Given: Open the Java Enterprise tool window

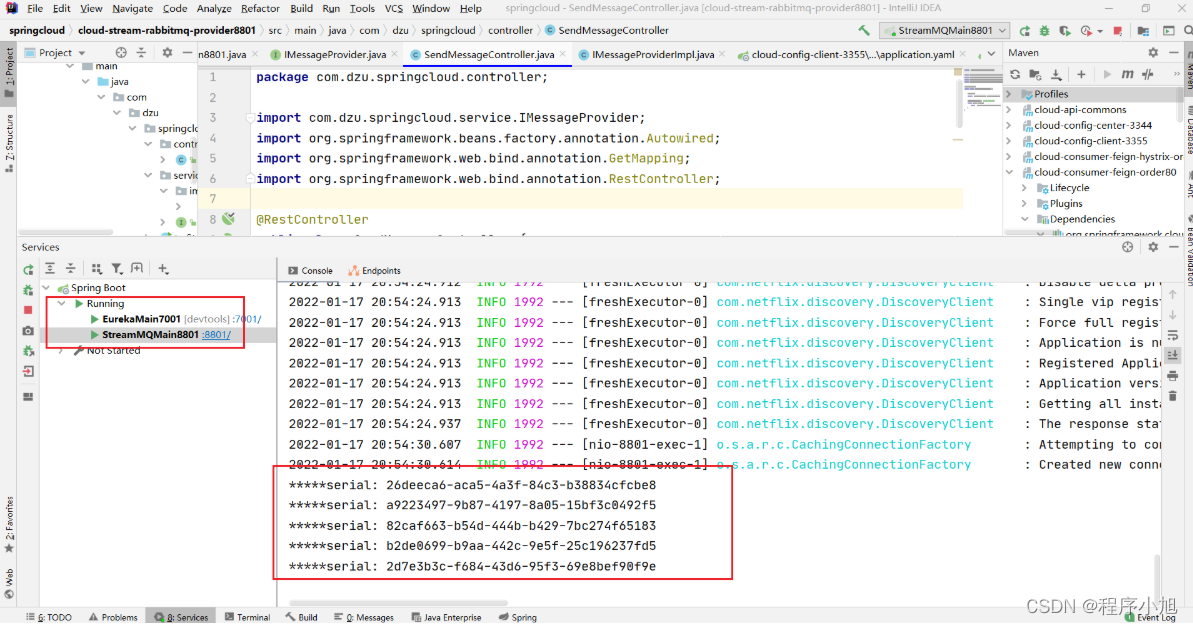Looking at the screenshot, I should (446, 617).
